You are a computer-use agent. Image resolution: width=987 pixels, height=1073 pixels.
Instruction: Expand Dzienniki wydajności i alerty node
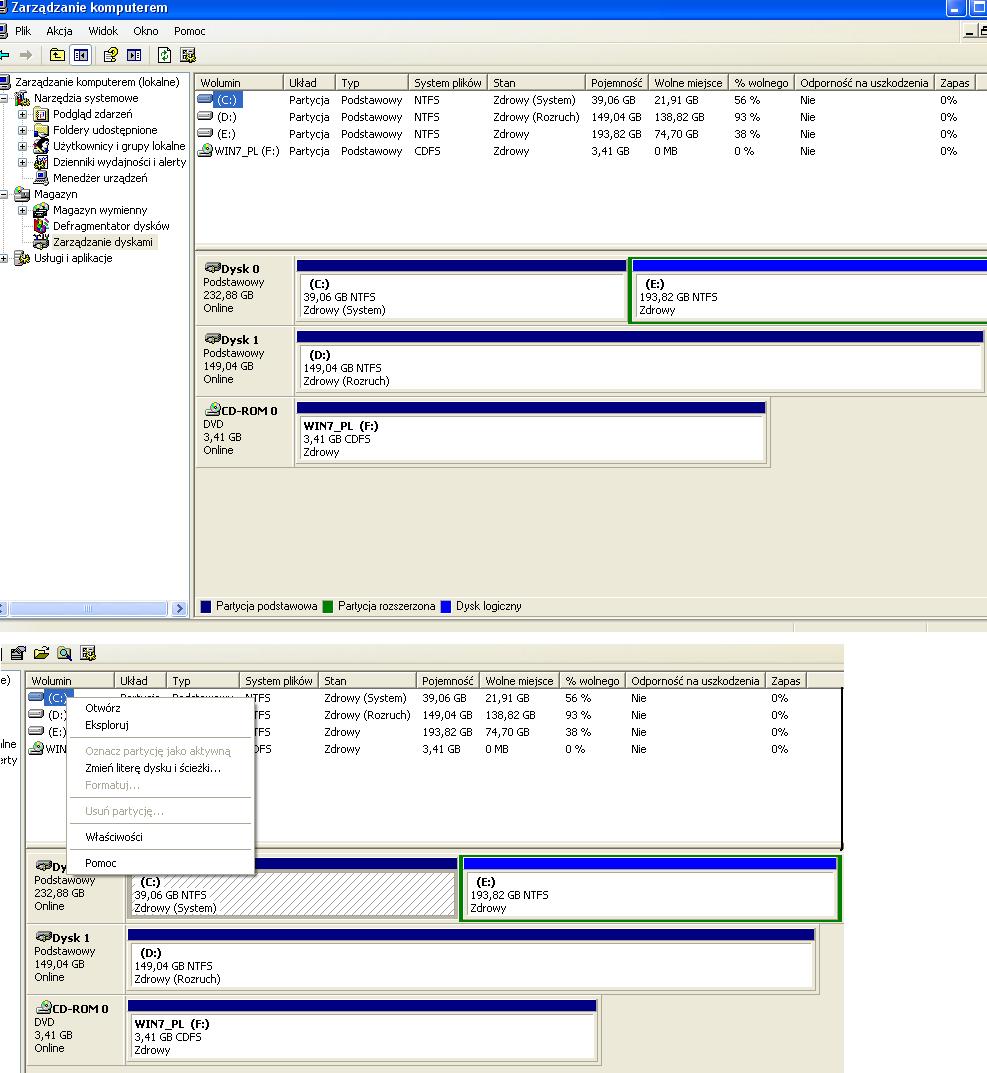(23, 162)
